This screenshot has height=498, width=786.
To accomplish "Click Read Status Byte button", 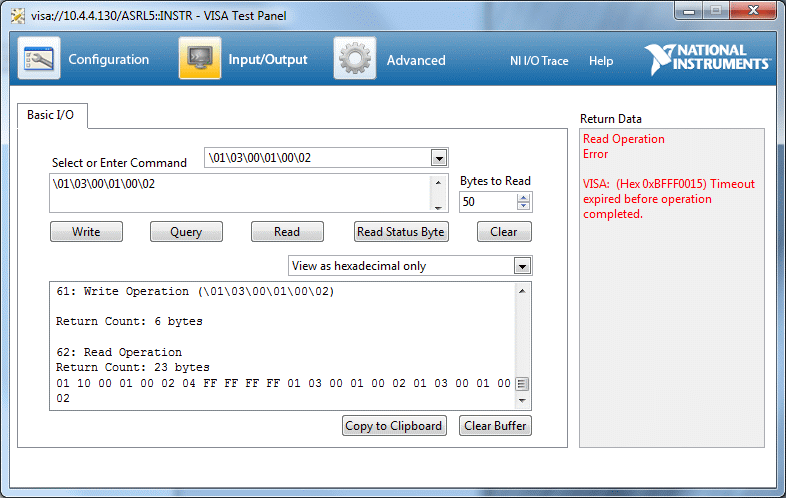I will (401, 232).
